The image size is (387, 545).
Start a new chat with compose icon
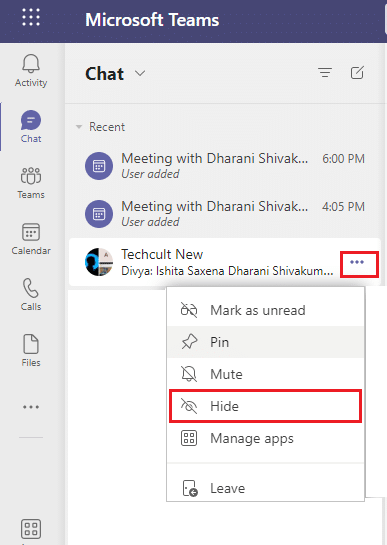(x=357, y=73)
